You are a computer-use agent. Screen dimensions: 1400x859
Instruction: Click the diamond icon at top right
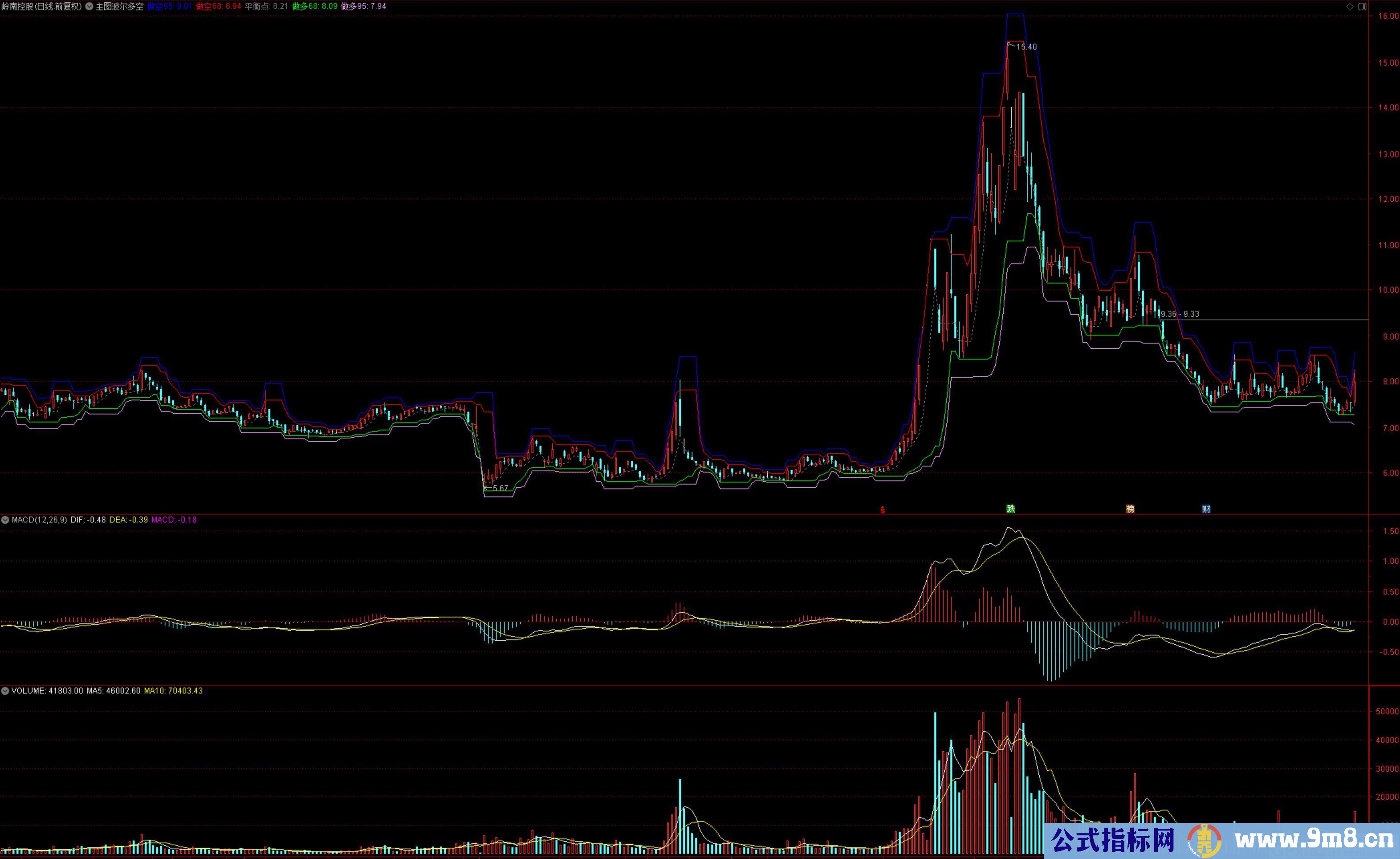1351,7
